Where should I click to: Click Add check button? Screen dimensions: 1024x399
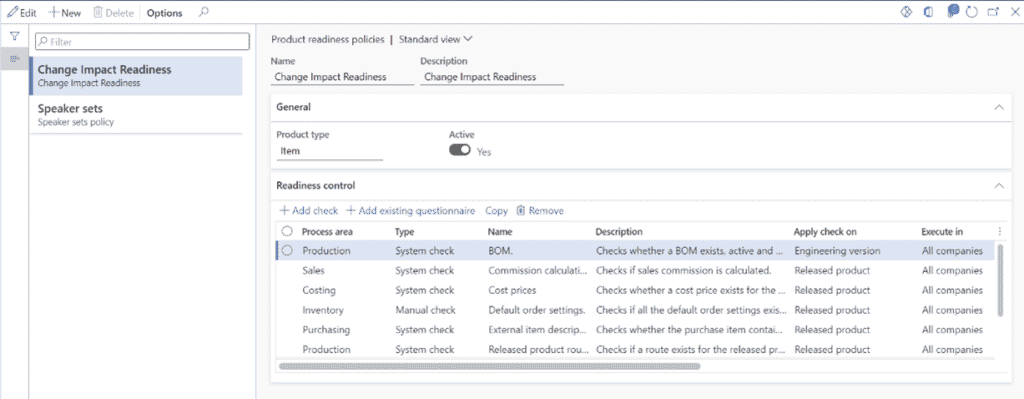coord(309,210)
